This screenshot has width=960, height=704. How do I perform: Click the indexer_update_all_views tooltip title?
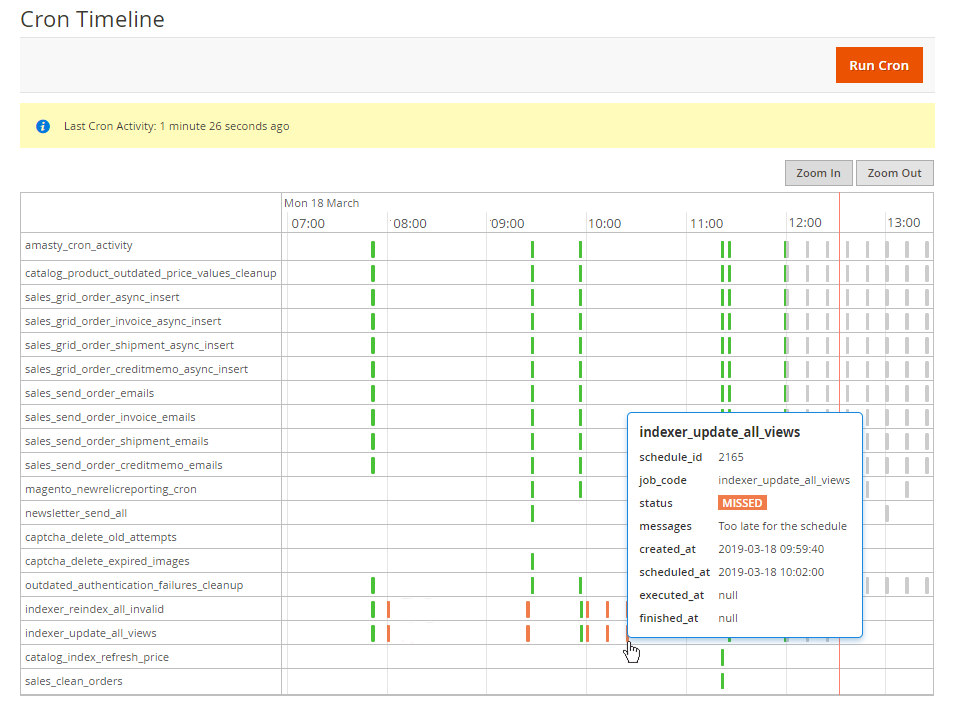pyautogui.click(x=719, y=432)
